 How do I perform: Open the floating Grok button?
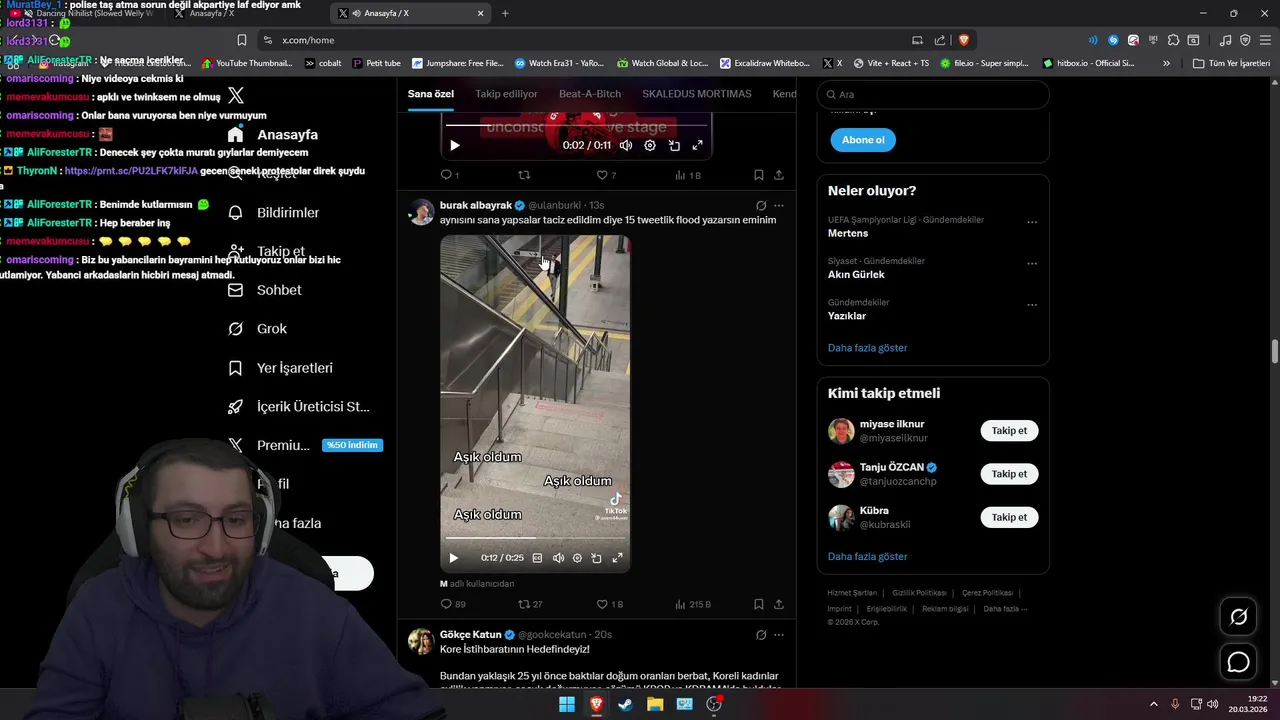(1238, 617)
